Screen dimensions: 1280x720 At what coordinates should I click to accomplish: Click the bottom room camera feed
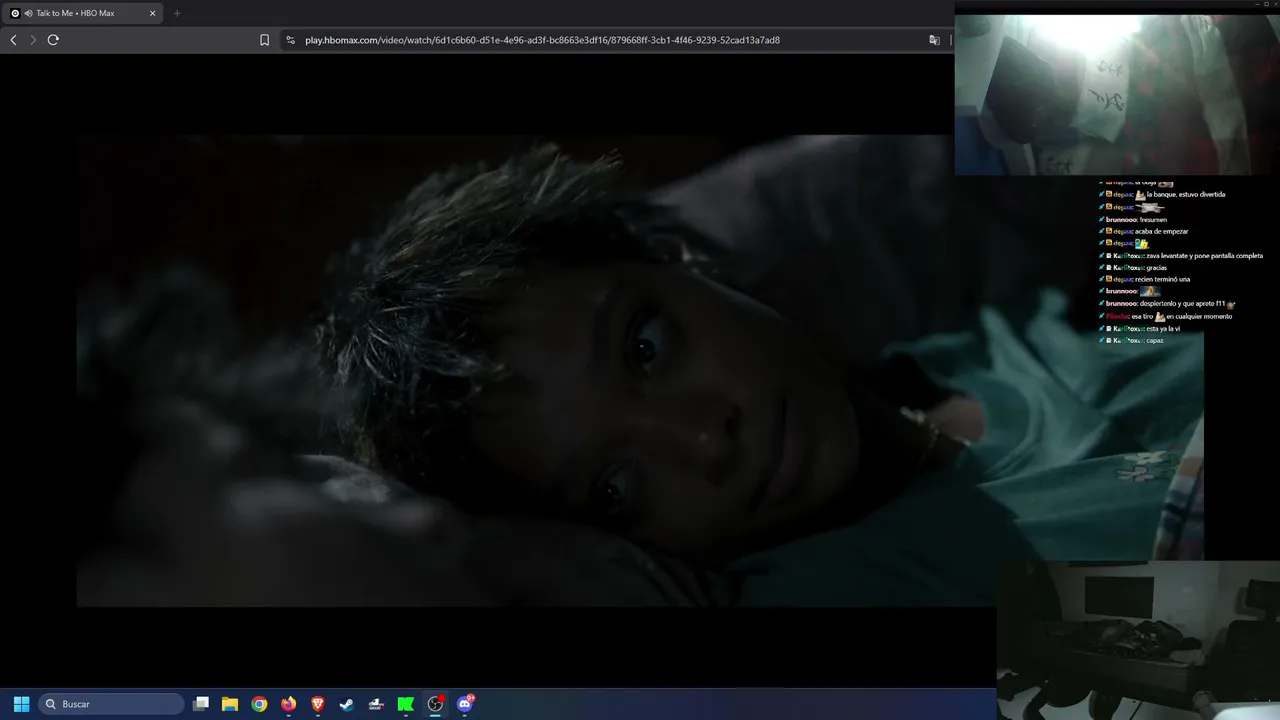1138,640
